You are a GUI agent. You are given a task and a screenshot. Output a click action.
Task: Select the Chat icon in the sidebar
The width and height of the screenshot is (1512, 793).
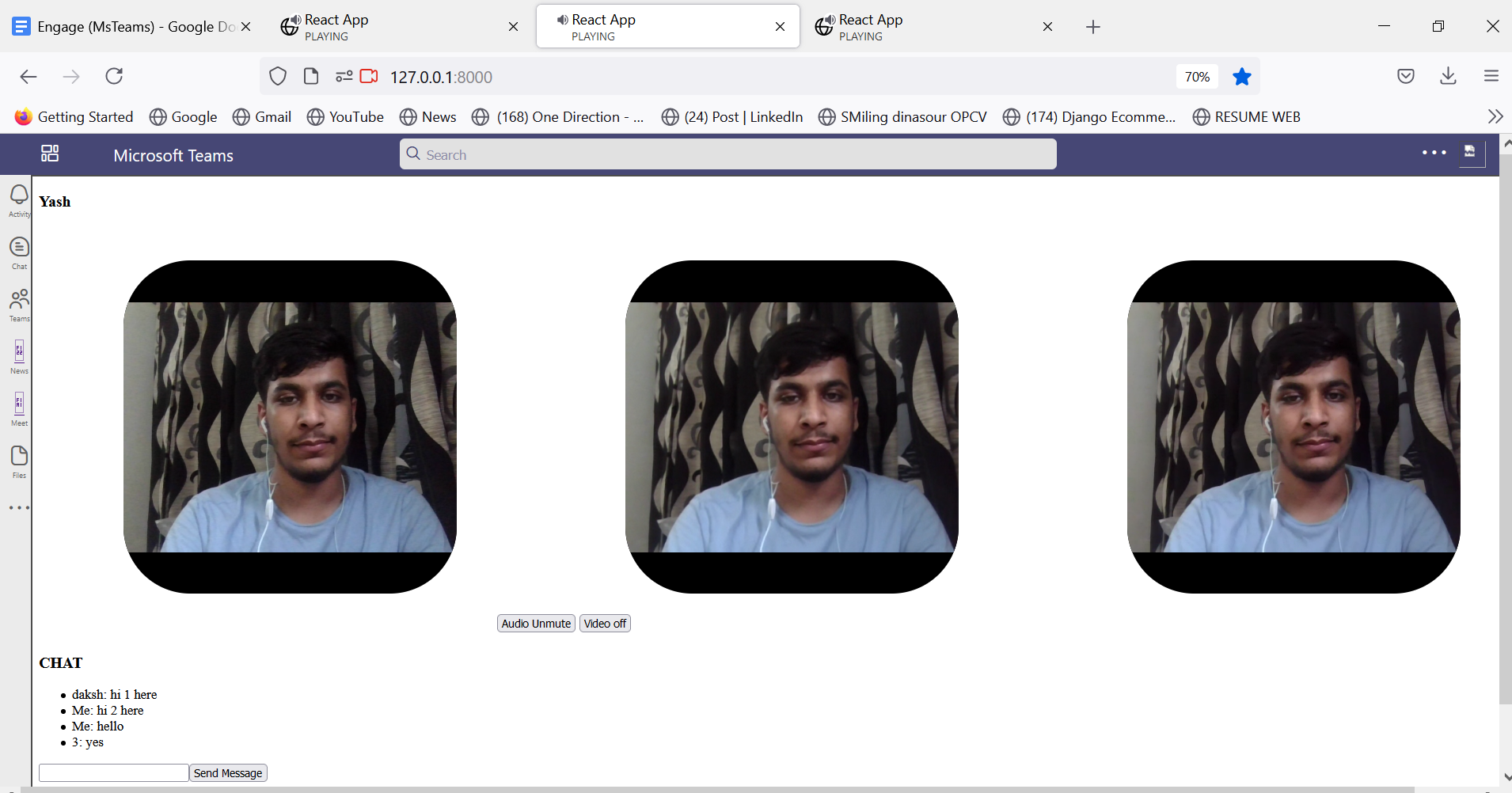point(17,251)
